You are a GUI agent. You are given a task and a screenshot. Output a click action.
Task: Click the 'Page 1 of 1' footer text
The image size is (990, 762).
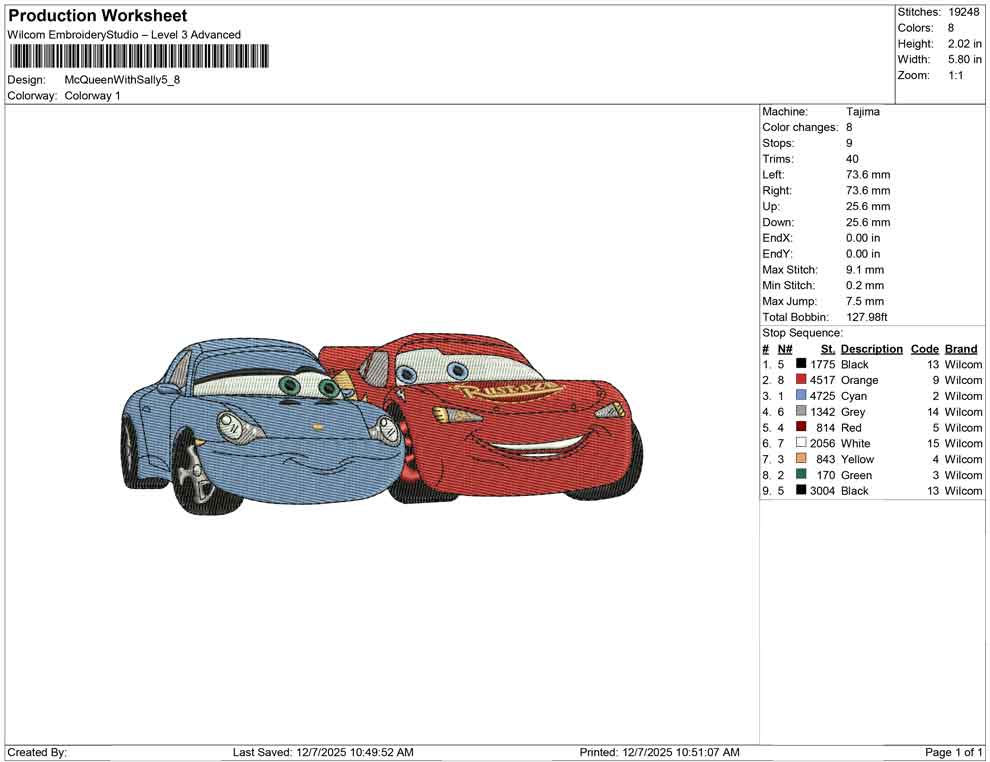(953, 752)
